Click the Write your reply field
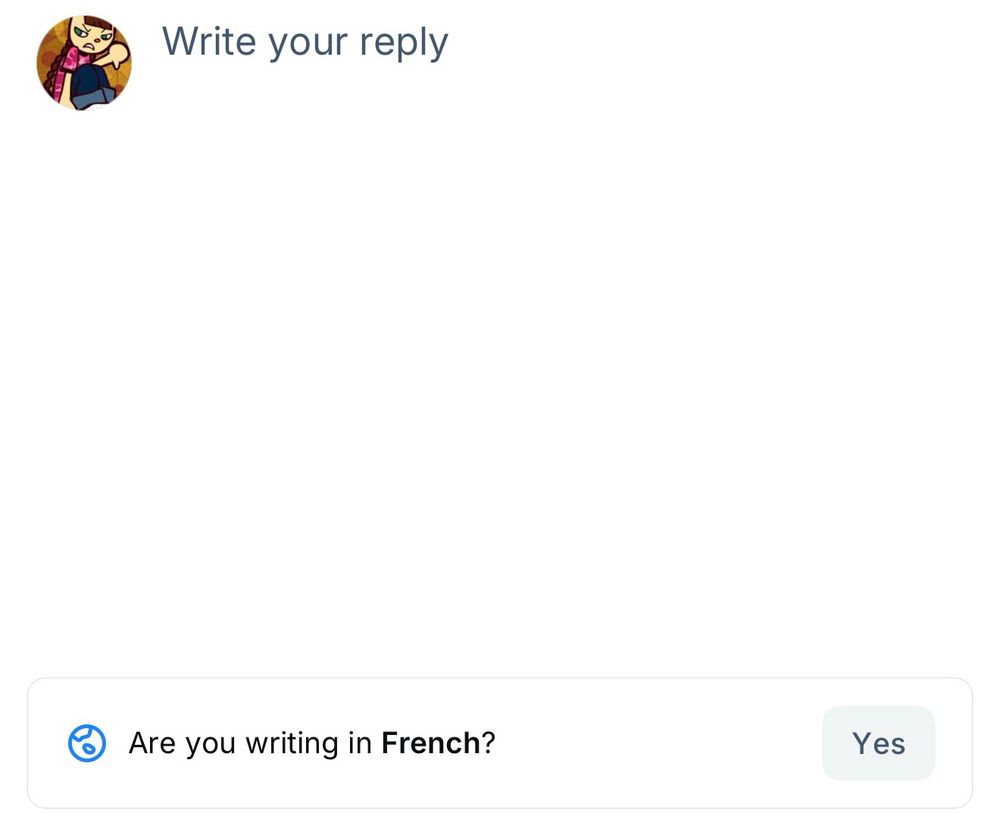 (306, 42)
